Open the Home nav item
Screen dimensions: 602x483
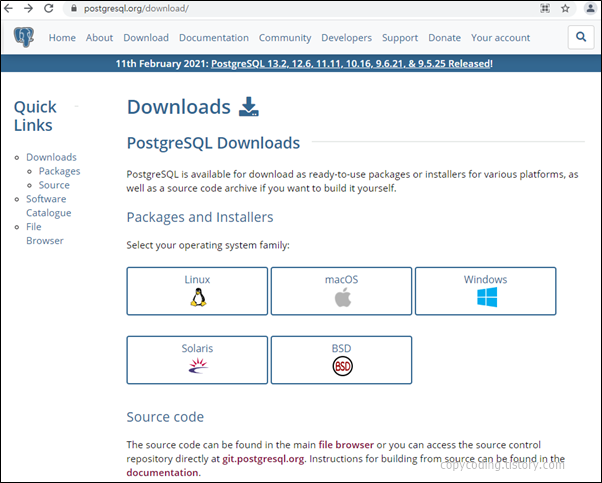62,38
